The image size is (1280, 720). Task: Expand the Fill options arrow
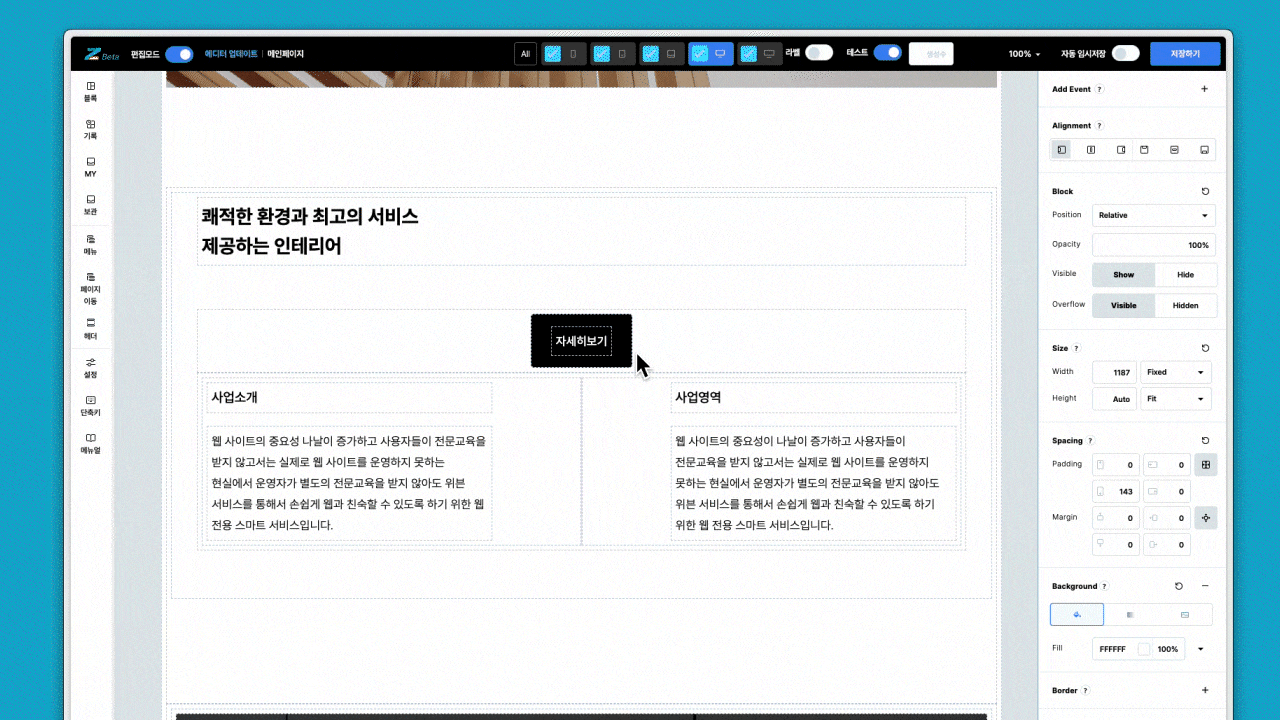click(x=1201, y=649)
